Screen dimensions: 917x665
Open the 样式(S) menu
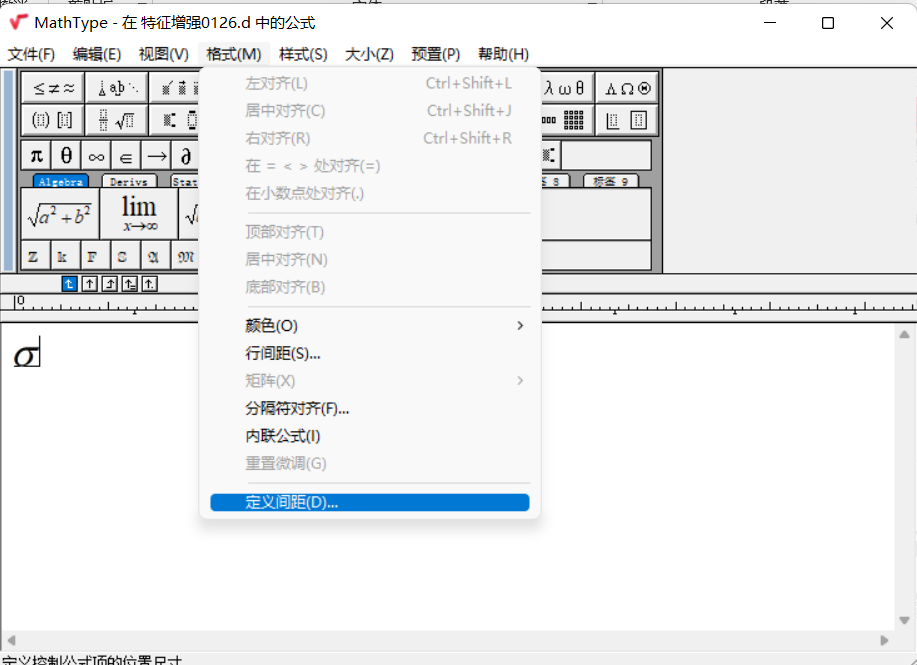(303, 54)
